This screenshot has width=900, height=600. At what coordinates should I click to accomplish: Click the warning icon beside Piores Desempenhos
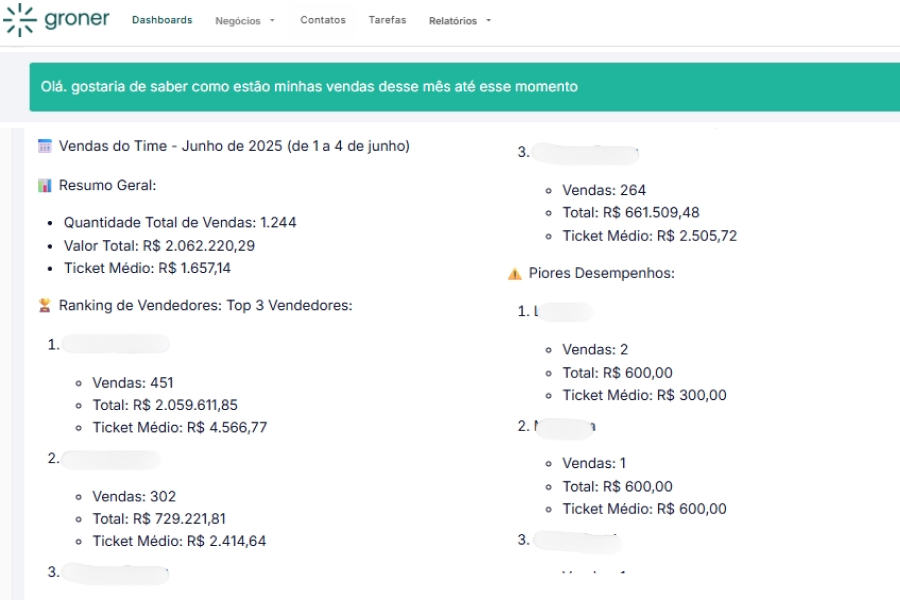pos(514,273)
